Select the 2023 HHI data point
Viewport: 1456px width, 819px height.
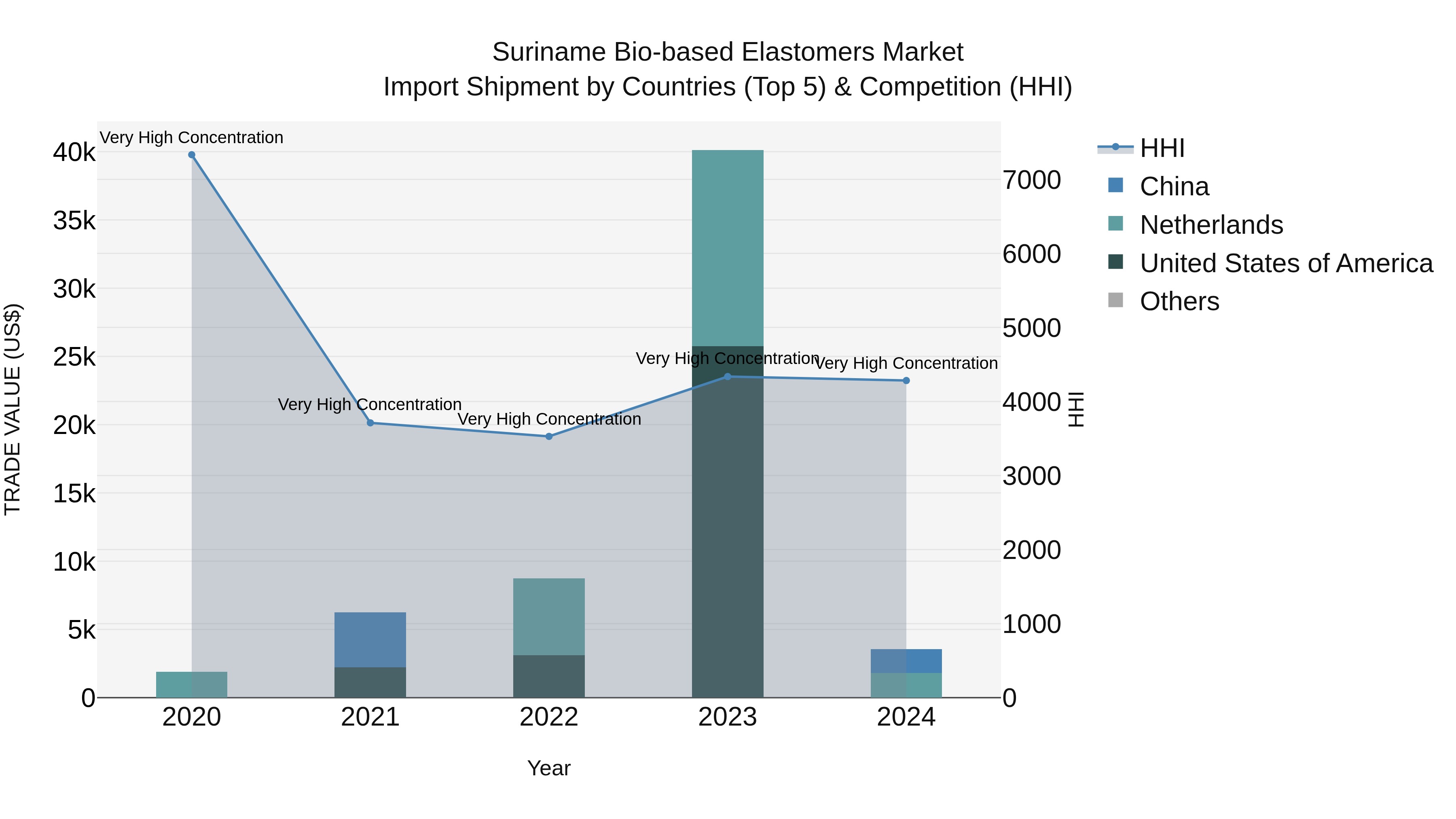(x=728, y=377)
